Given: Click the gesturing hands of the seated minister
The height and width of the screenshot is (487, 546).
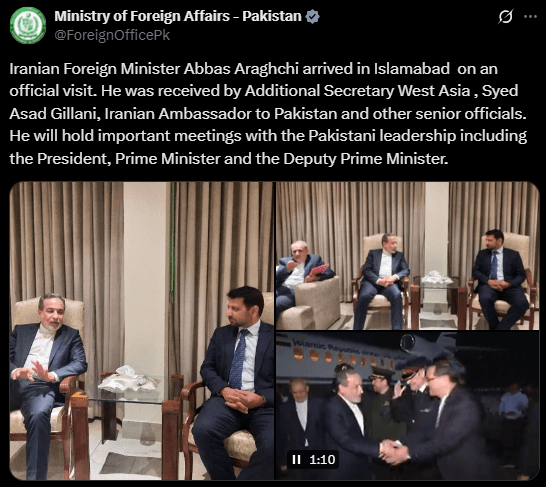Looking at the screenshot, I should tap(34, 372).
